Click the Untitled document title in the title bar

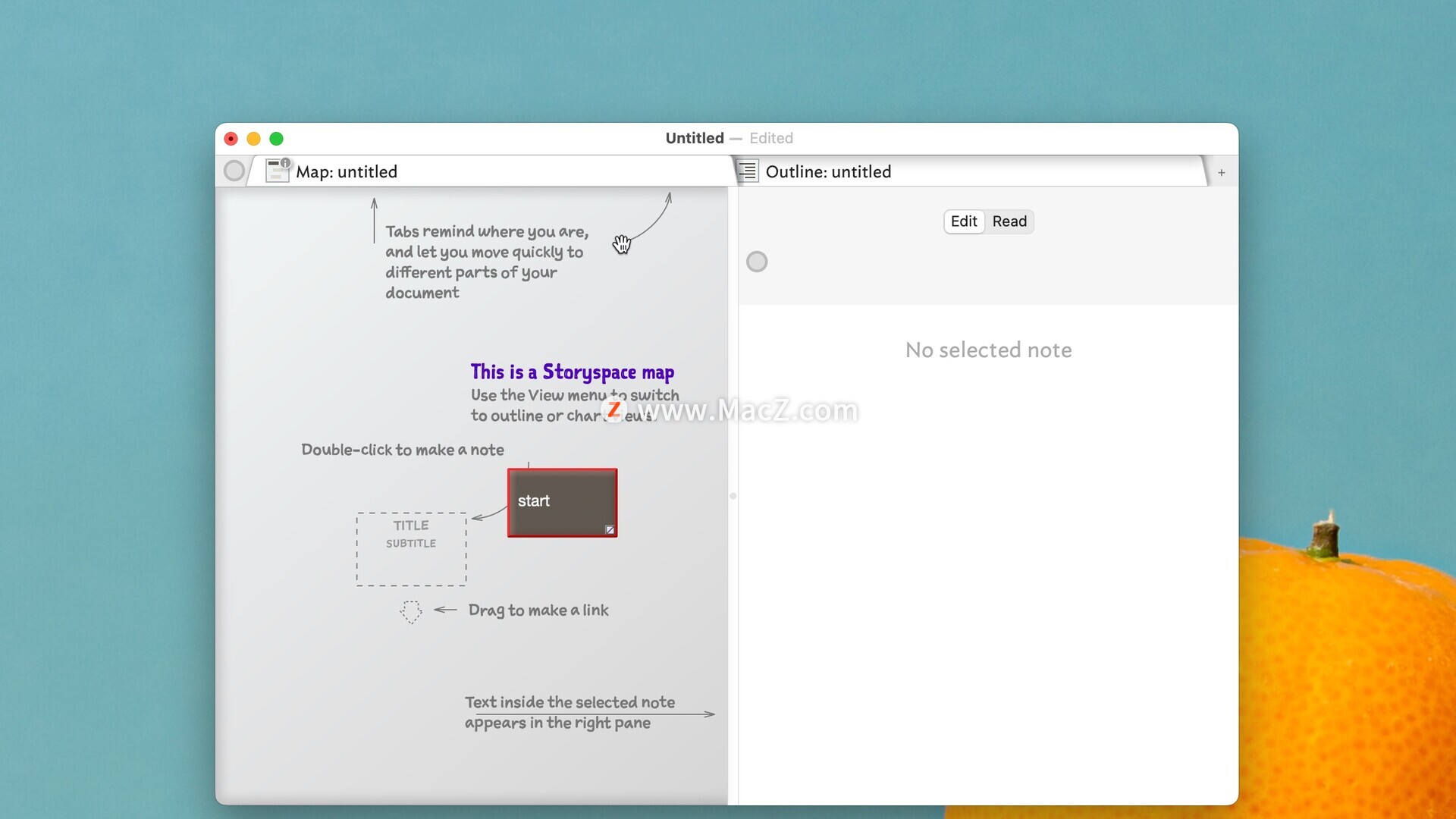695,138
